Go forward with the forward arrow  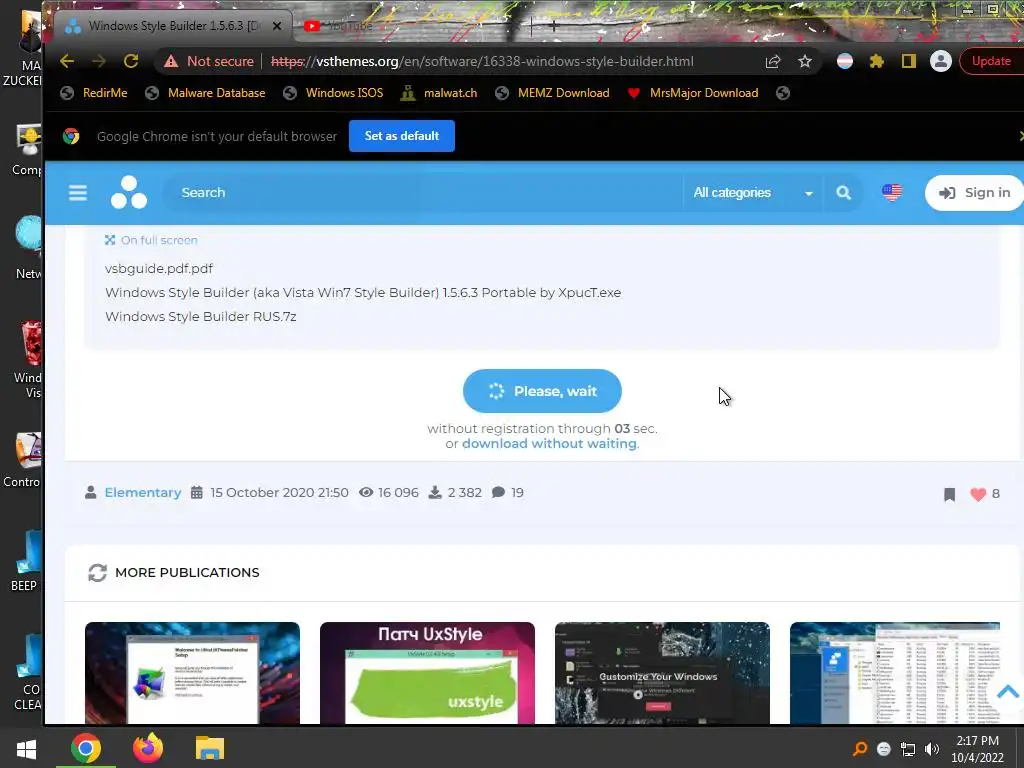pyautogui.click(x=99, y=61)
